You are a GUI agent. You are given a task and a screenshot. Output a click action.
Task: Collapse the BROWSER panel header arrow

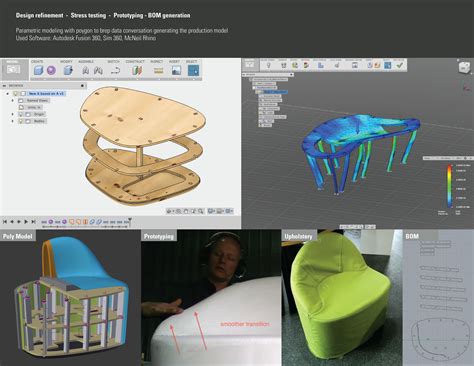click(5, 86)
